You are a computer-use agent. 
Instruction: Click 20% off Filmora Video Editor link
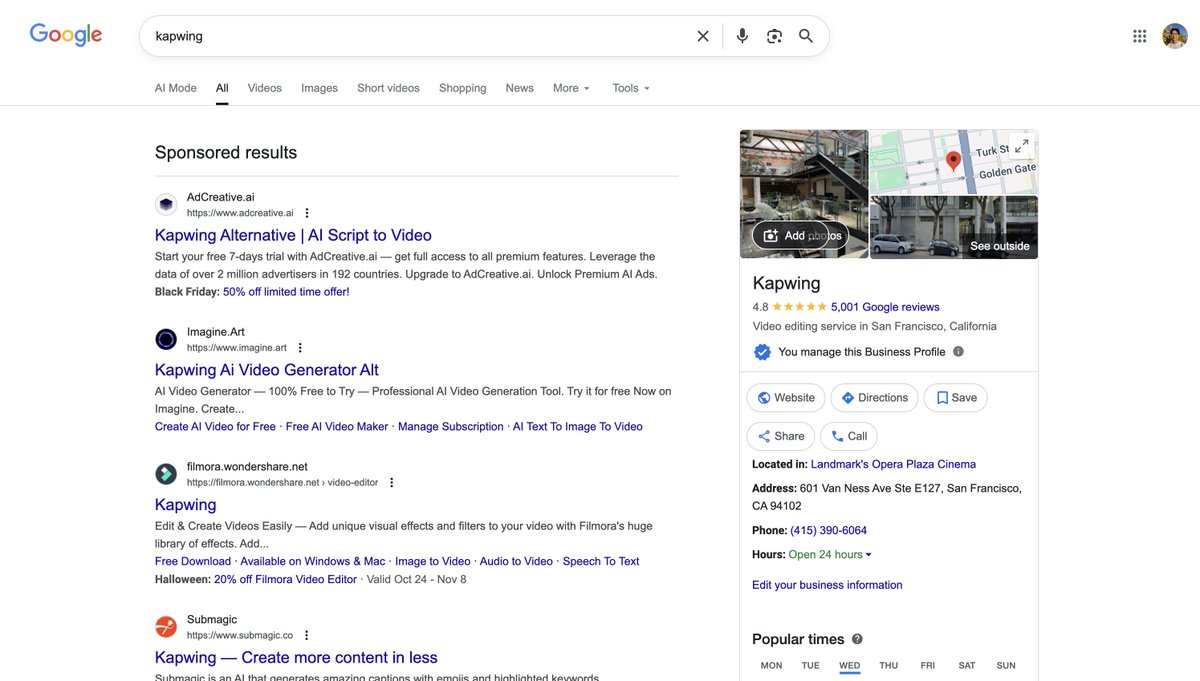click(285, 579)
